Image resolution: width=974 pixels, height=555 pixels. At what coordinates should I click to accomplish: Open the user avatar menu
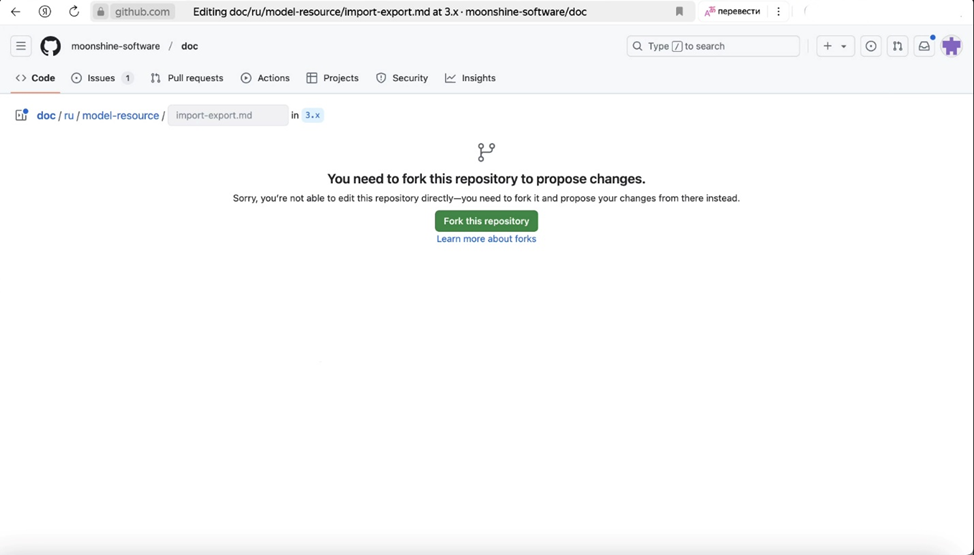951,46
